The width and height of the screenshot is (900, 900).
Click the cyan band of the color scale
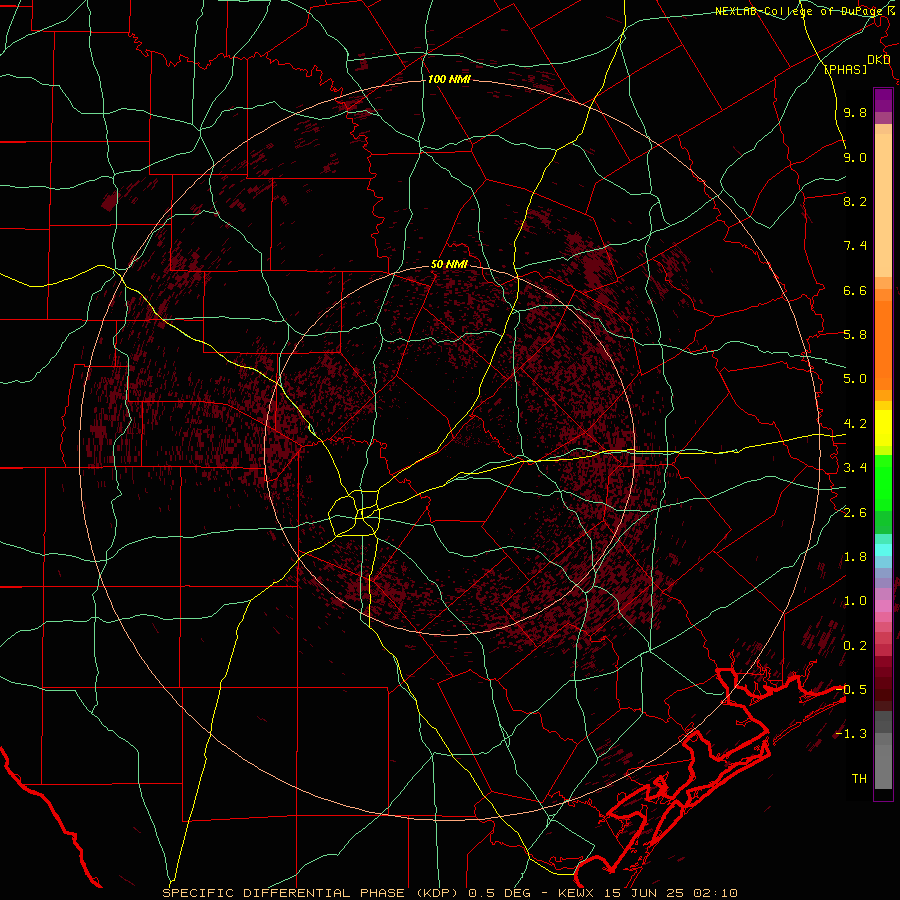[x=883, y=550]
